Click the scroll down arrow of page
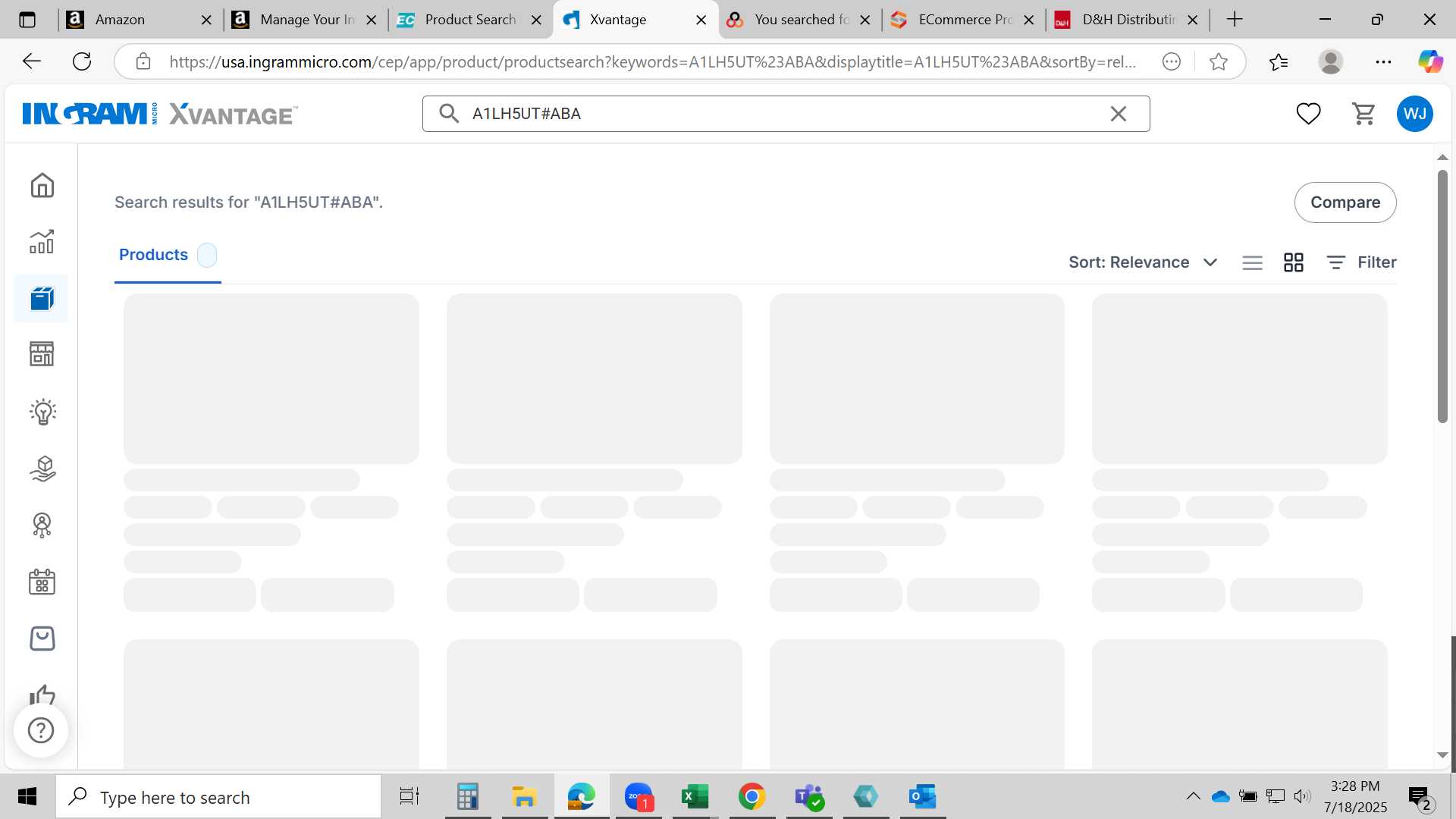This screenshot has height=819, width=1456. (1442, 755)
